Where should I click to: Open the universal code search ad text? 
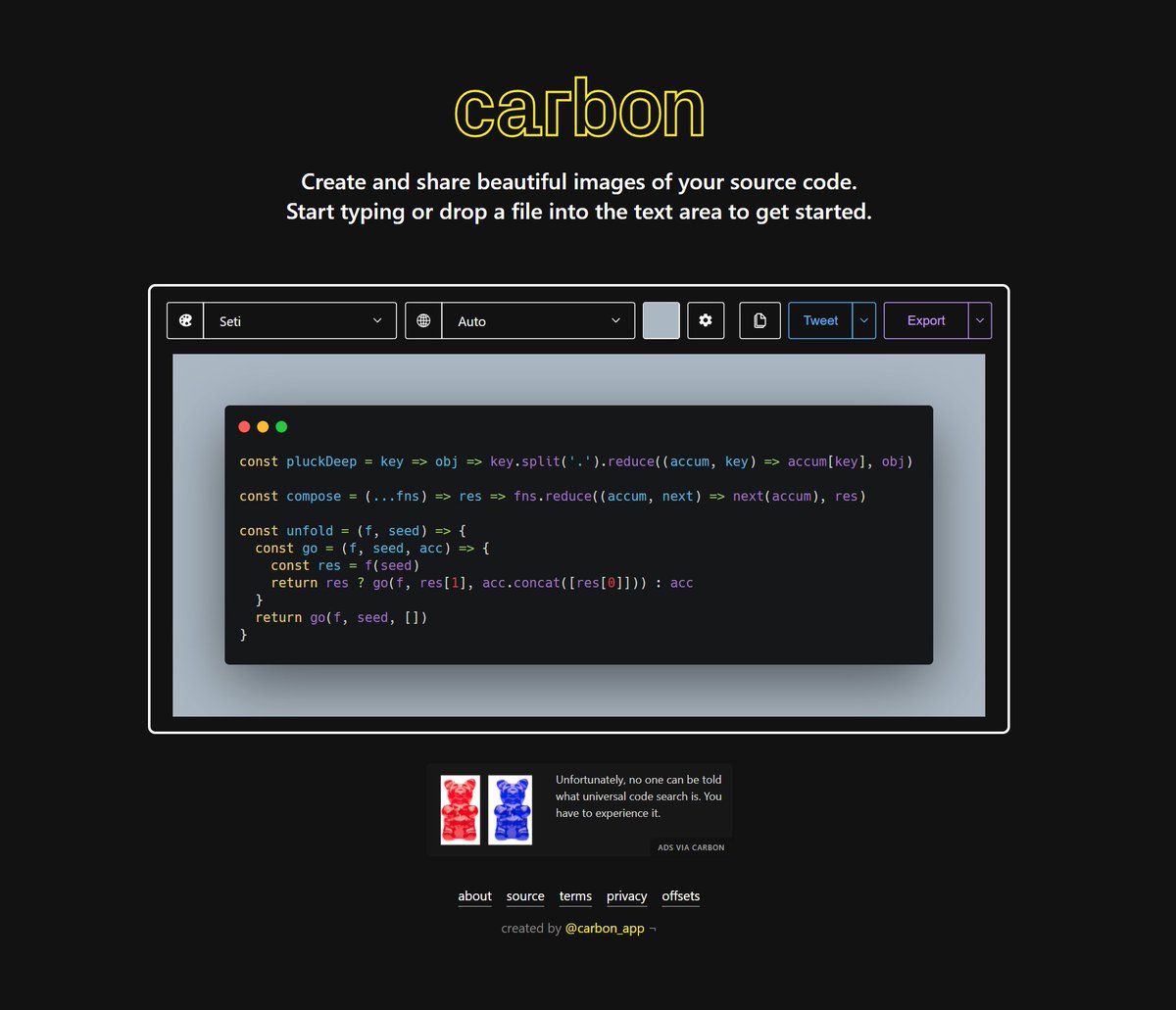coord(639,796)
